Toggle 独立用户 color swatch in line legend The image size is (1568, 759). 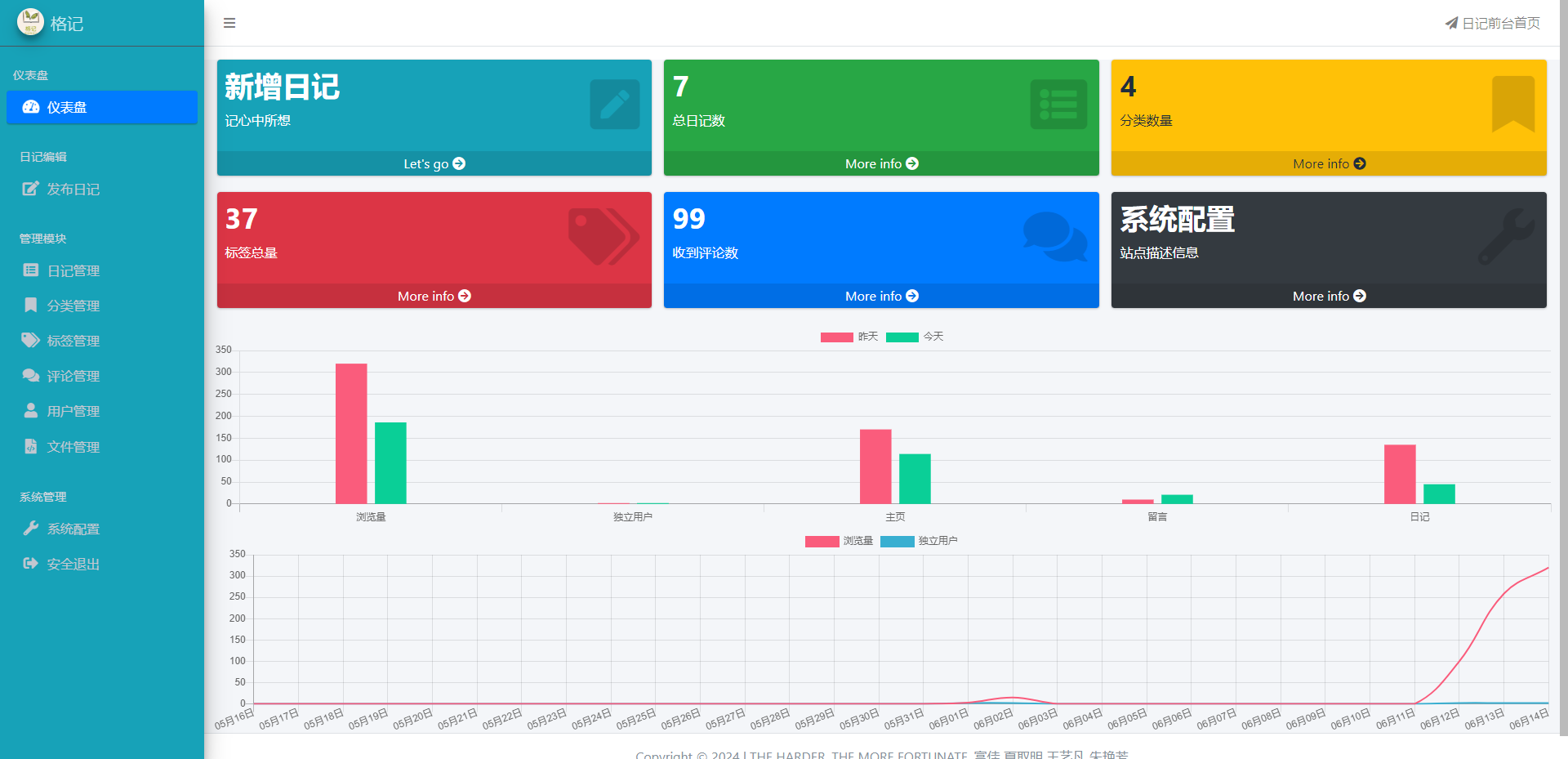point(897,541)
